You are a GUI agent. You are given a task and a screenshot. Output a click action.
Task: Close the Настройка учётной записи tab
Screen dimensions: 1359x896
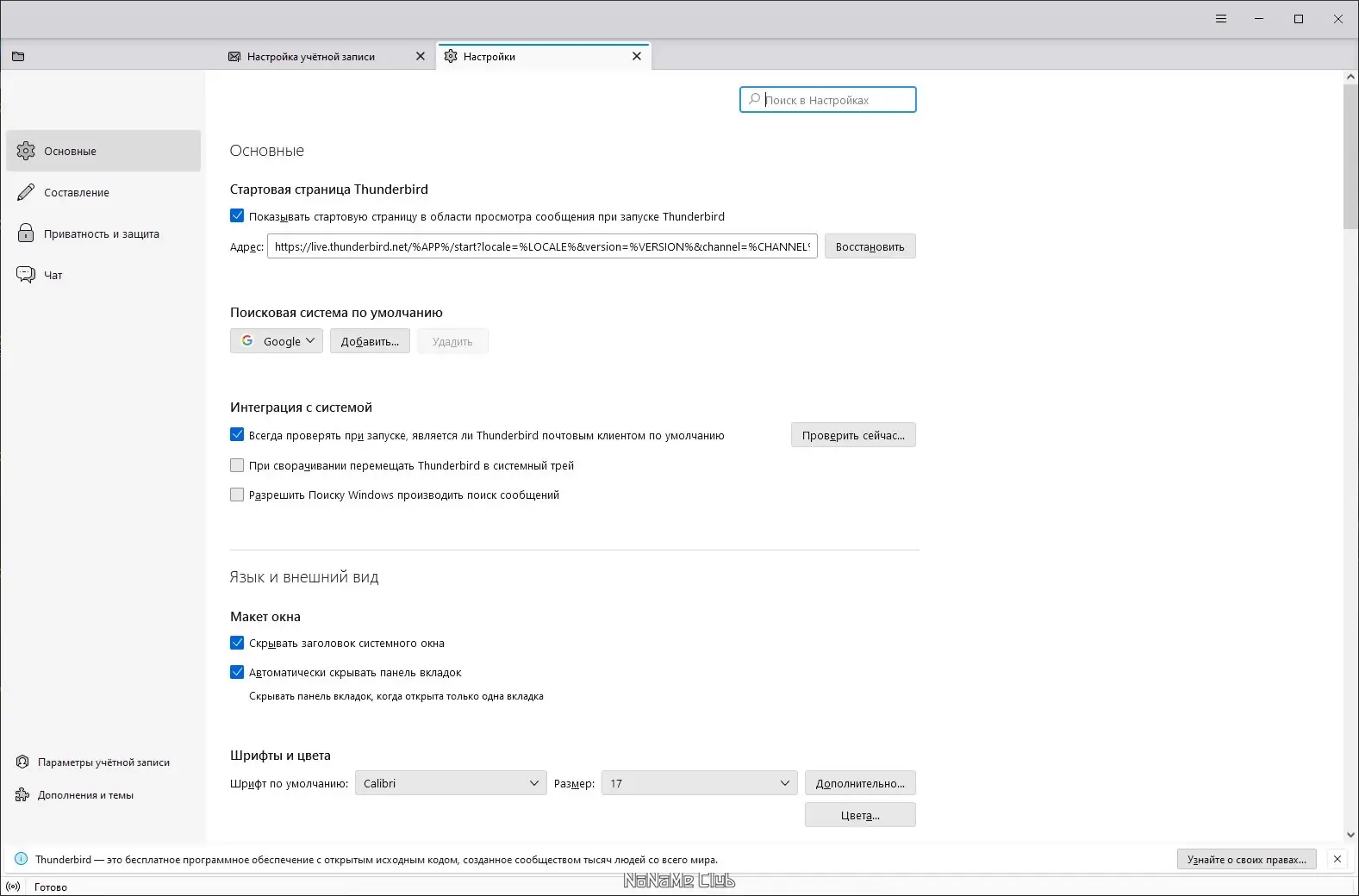(x=421, y=57)
